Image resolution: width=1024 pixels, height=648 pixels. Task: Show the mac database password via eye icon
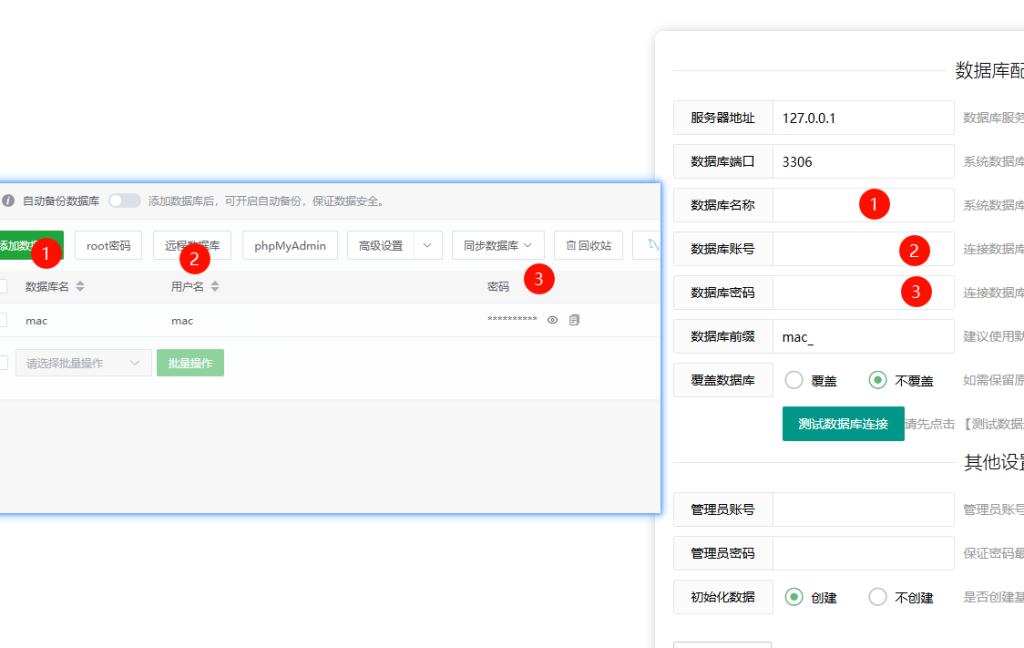(552, 320)
